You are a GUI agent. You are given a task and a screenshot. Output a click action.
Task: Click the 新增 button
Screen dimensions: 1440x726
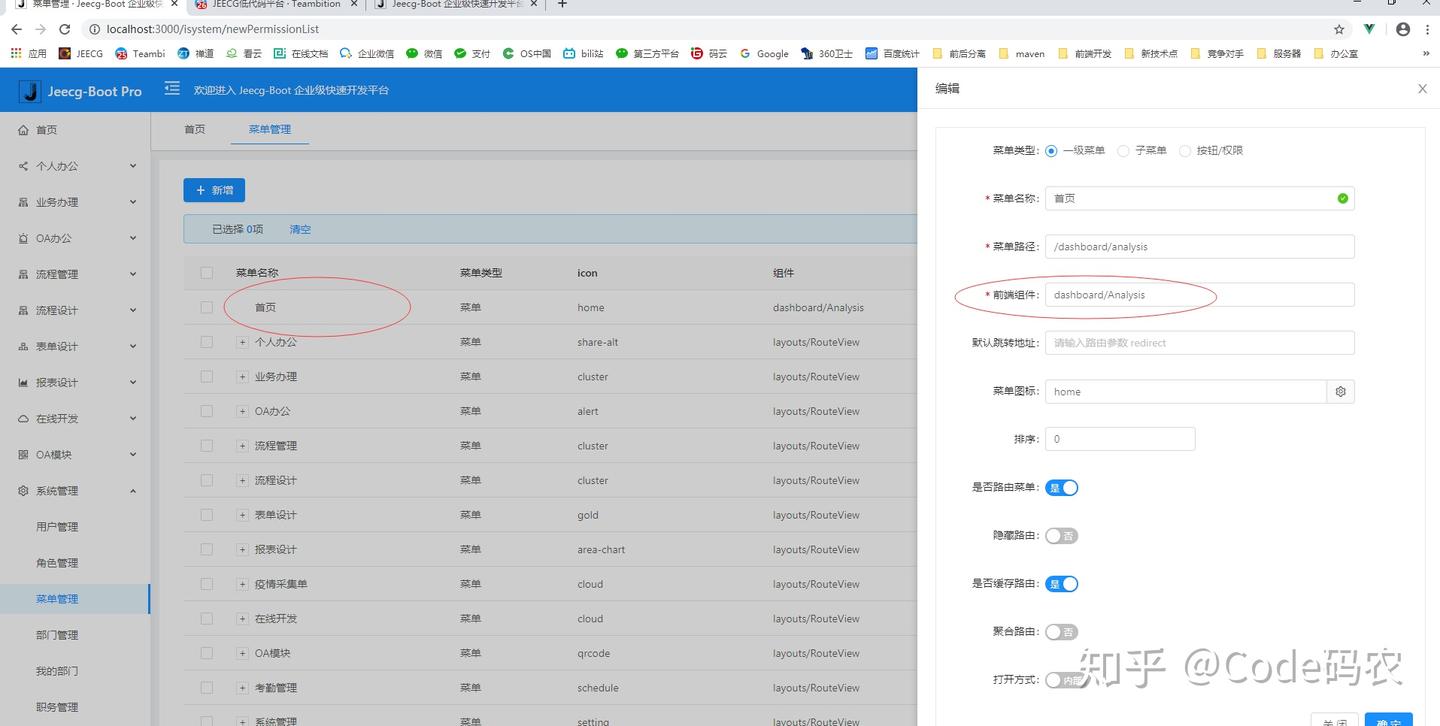point(214,190)
